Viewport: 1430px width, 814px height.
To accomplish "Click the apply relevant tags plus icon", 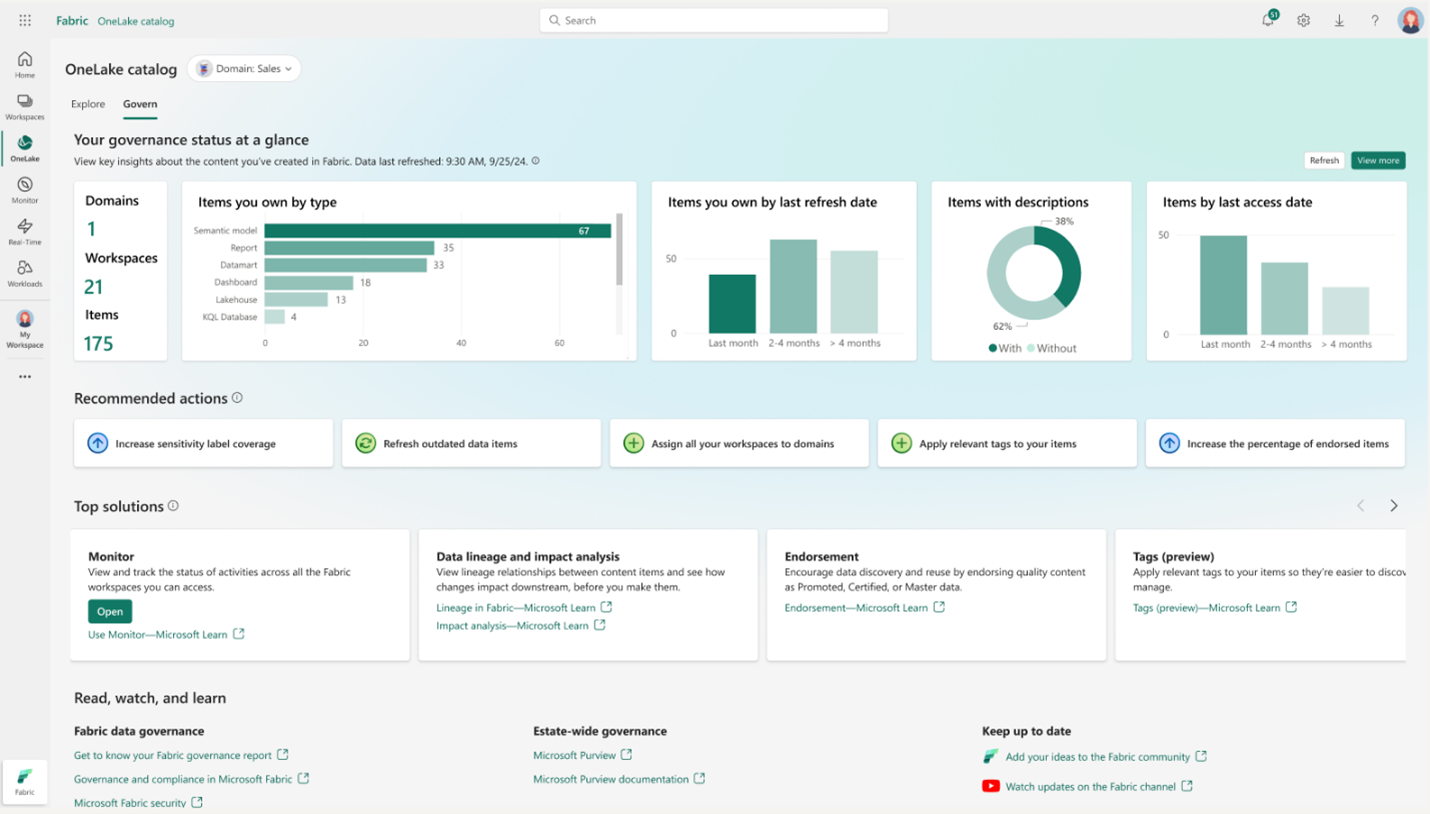I will click(902, 443).
